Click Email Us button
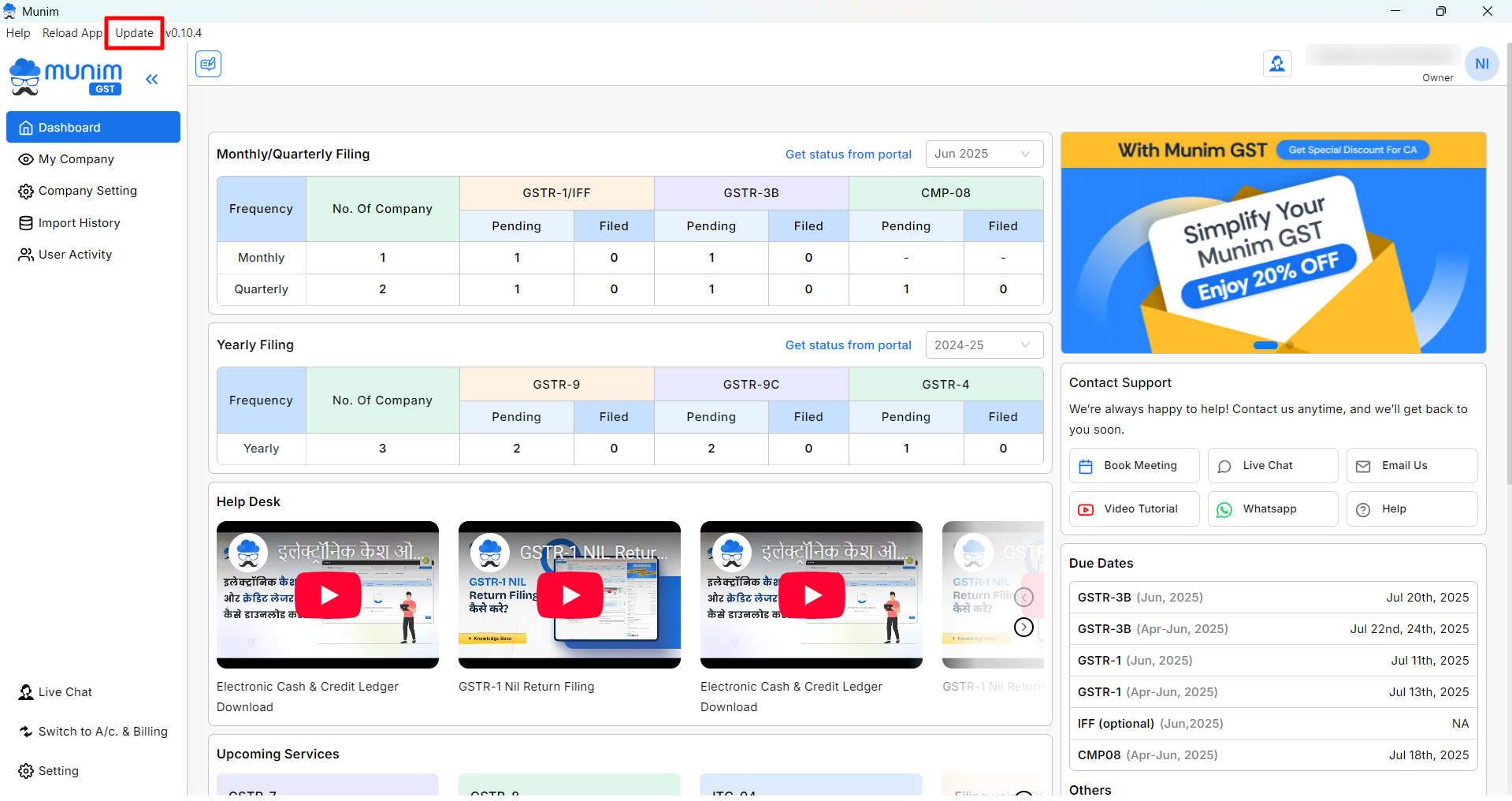This screenshot has width=1512, height=801. (x=1411, y=465)
